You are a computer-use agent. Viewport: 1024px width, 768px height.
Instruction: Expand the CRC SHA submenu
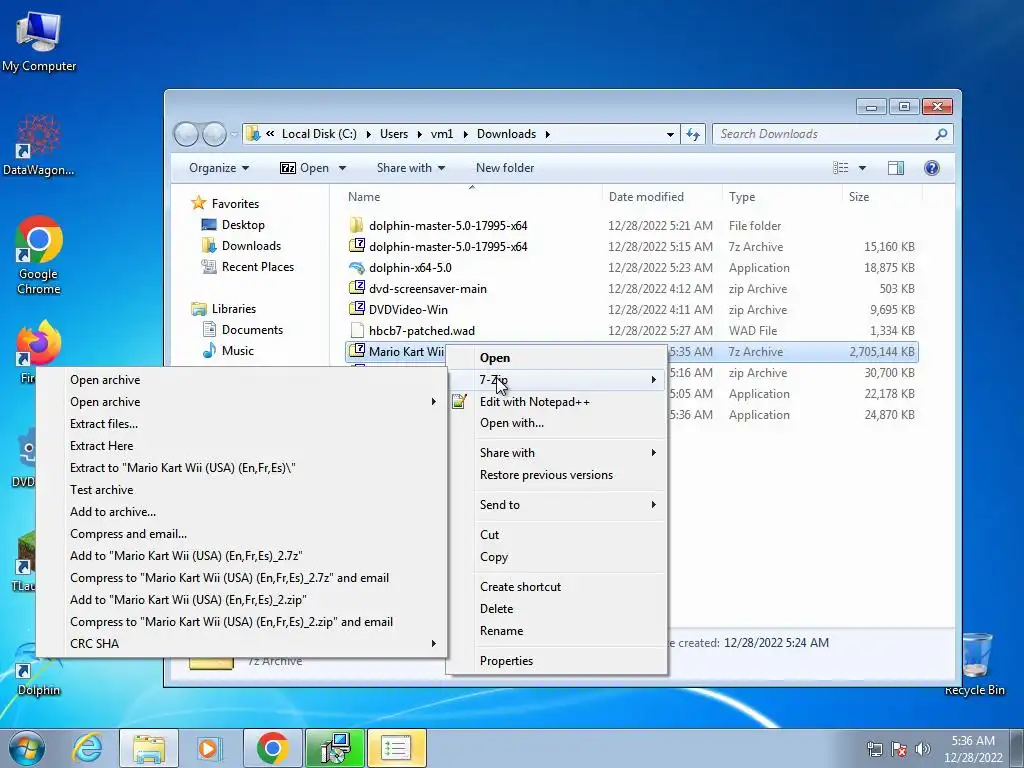(242, 644)
